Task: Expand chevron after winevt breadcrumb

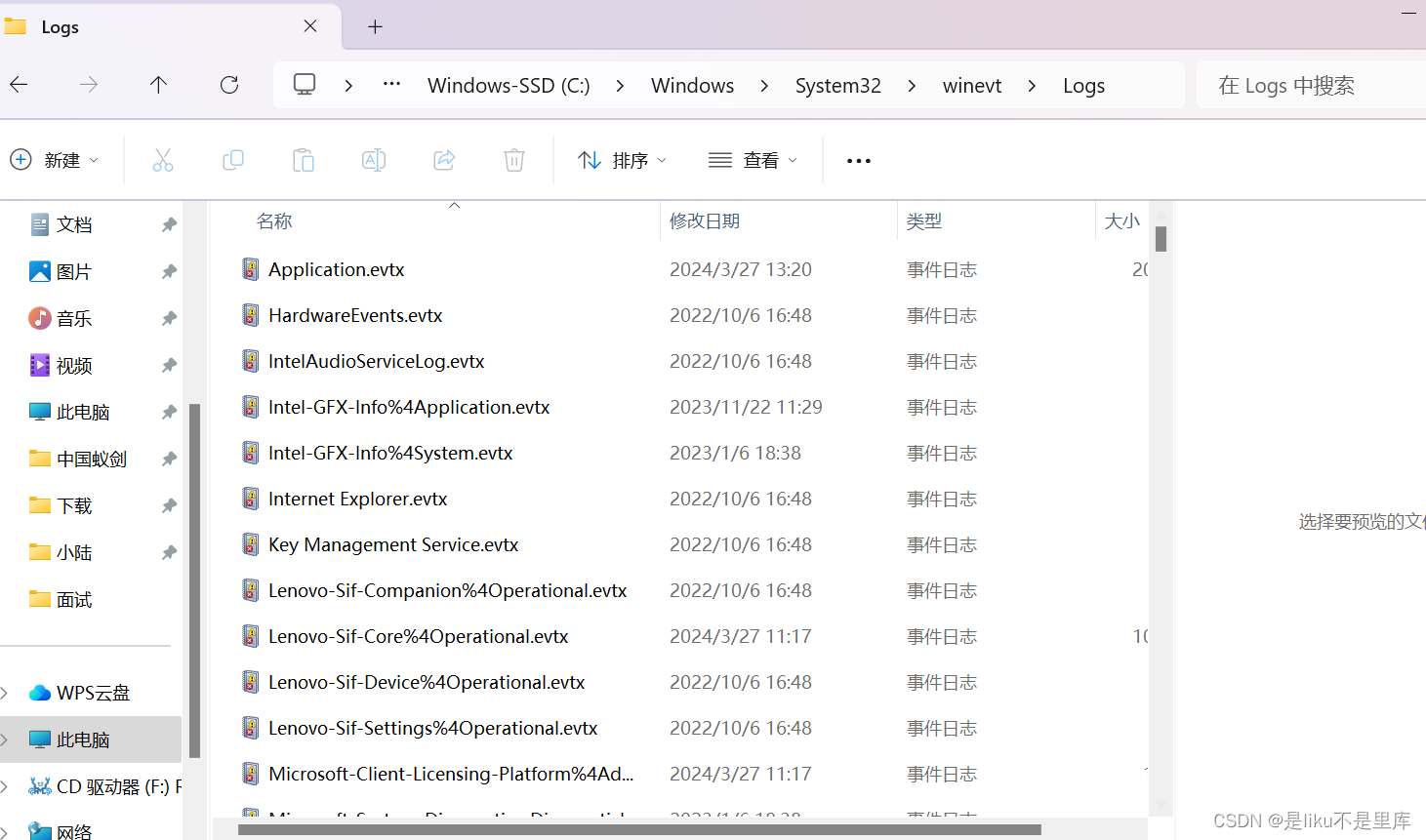Action: (x=1032, y=86)
